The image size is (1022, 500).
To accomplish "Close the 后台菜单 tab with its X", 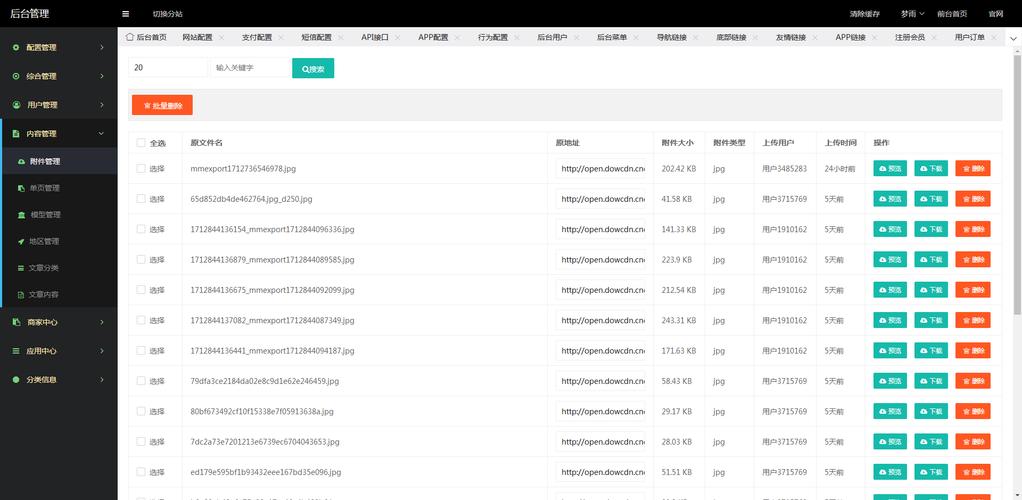I will [636, 38].
